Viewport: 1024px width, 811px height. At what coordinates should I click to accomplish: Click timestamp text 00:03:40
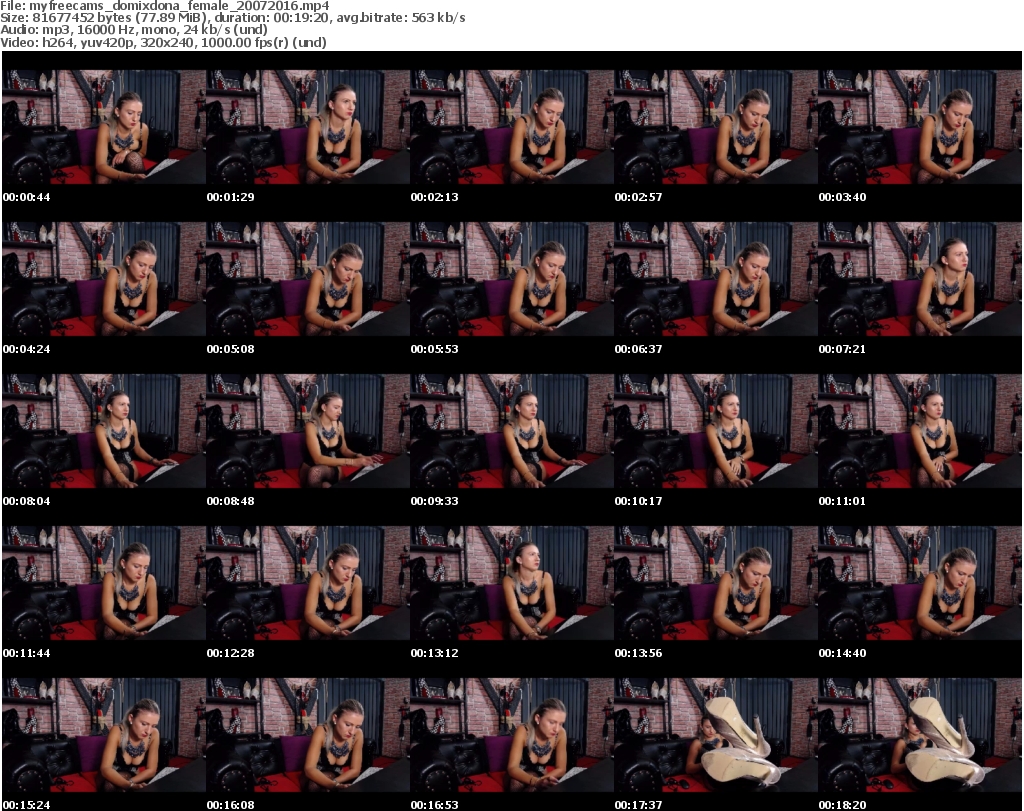tap(842, 197)
